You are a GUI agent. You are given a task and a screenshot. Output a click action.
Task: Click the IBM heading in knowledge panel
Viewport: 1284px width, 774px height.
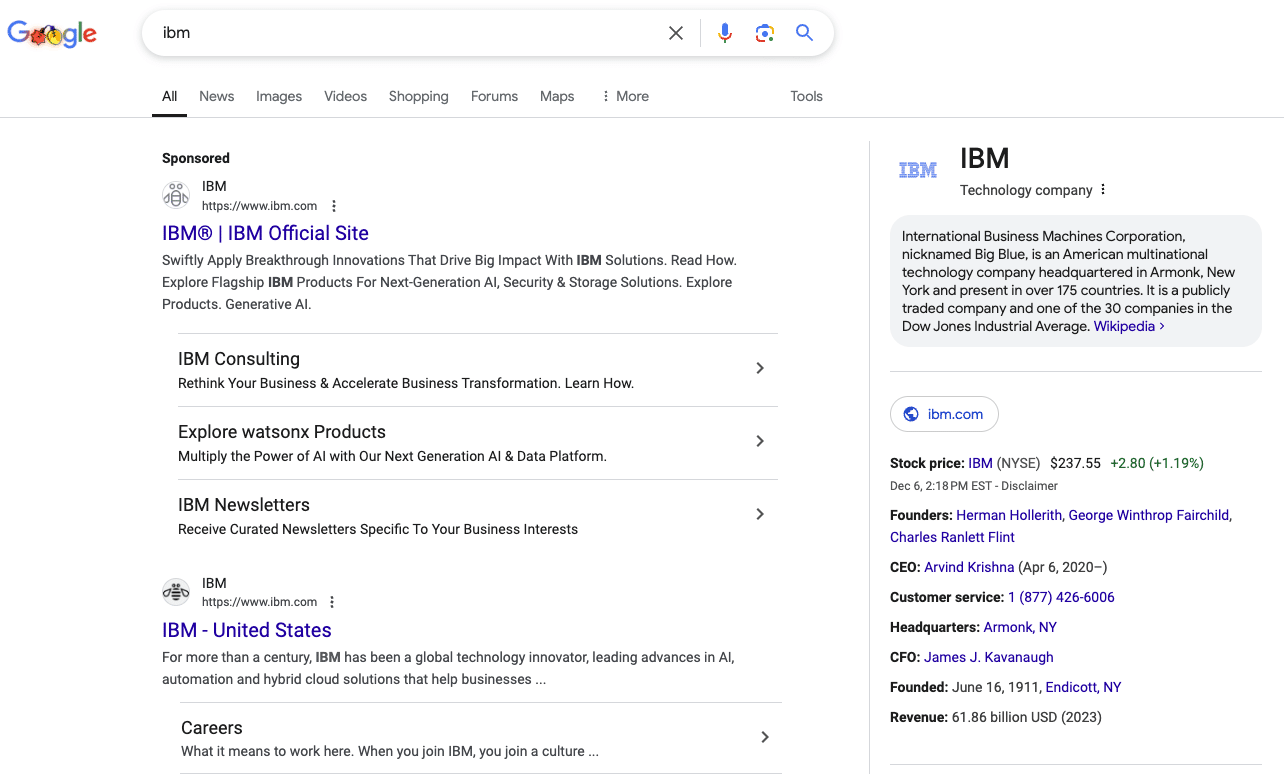pyautogui.click(x=985, y=158)
